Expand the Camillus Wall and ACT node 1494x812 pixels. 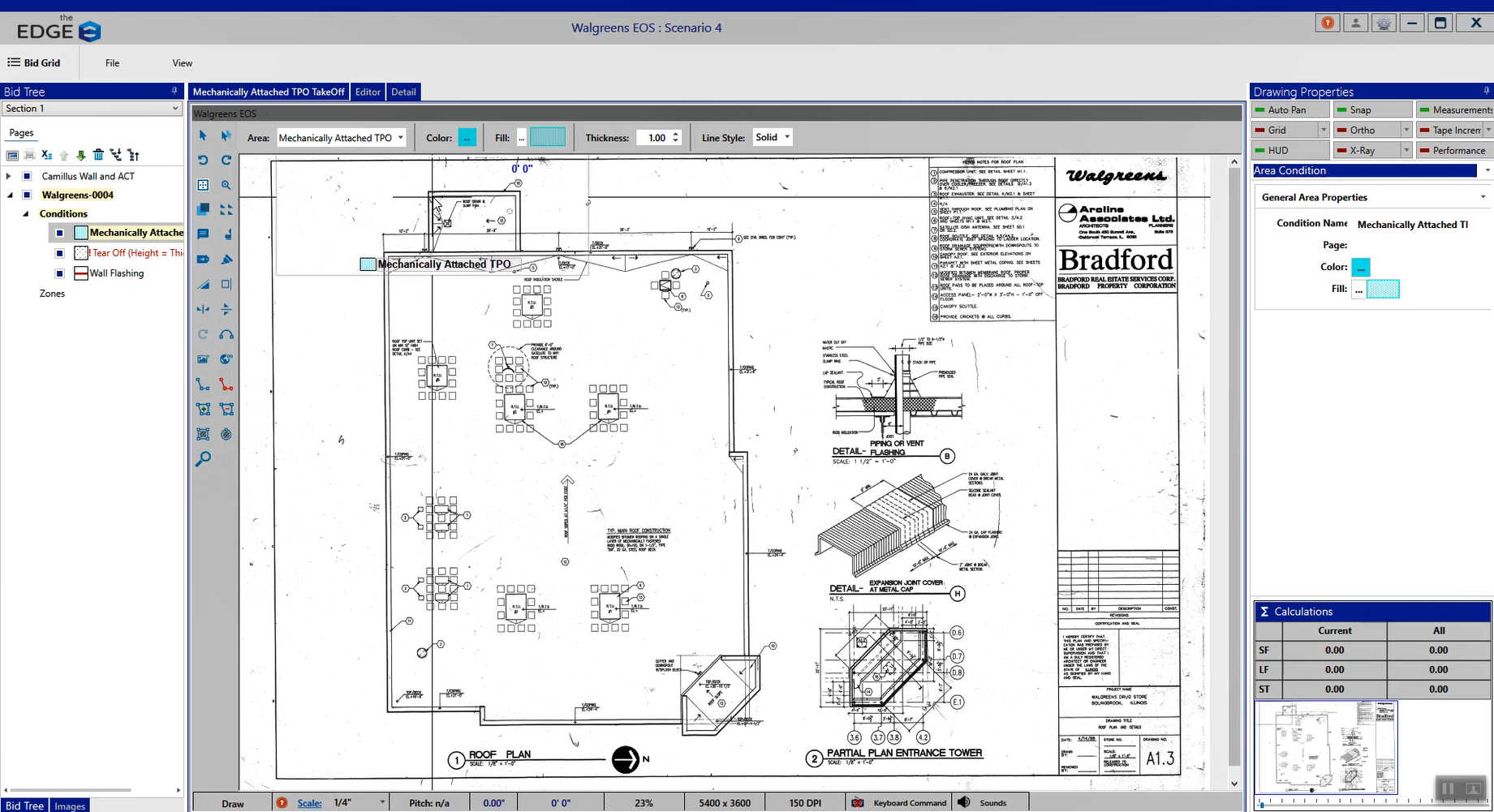pos(9,176)
